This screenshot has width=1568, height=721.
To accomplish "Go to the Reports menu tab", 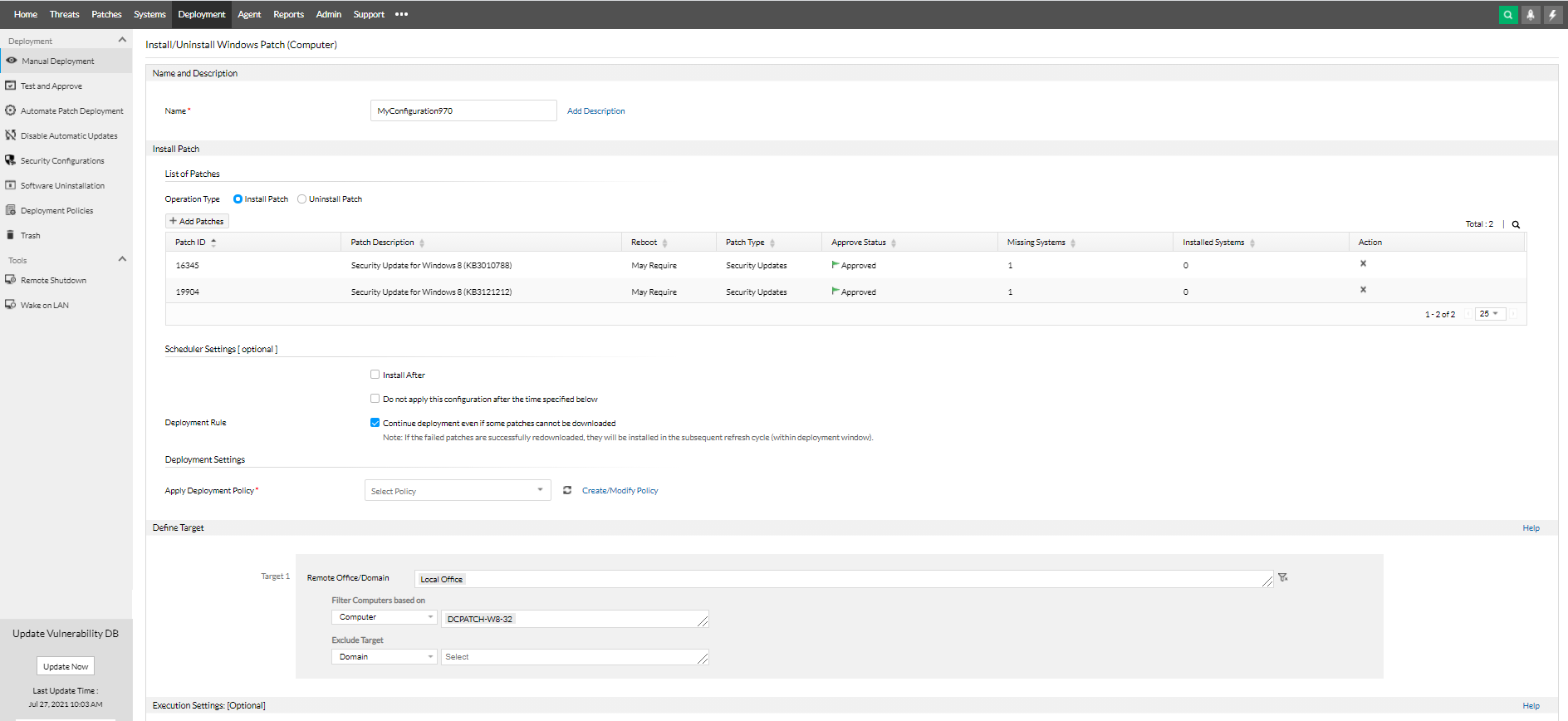I will pyautogui.click(x=288, y=15).
